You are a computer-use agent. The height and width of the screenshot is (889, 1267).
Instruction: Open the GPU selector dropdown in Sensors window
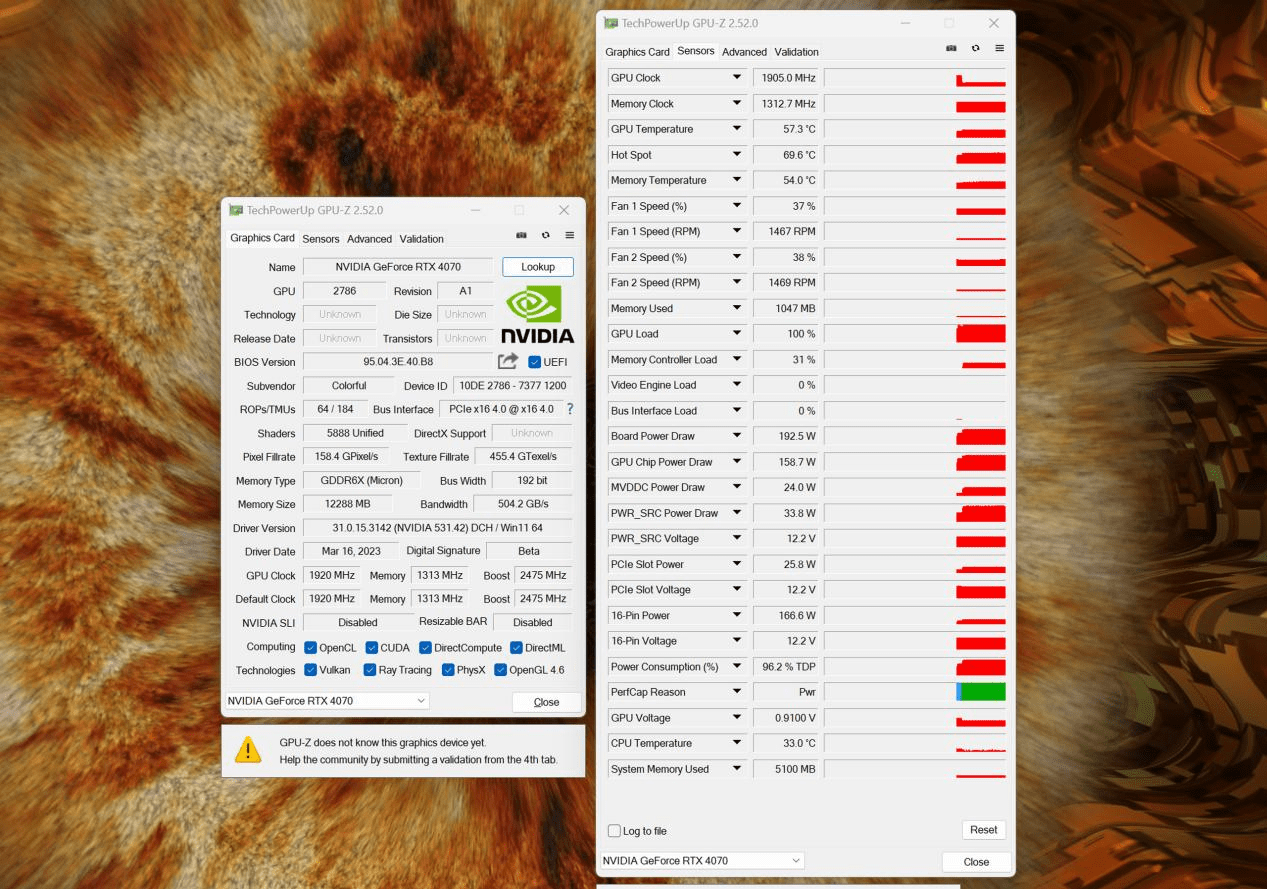702,860
